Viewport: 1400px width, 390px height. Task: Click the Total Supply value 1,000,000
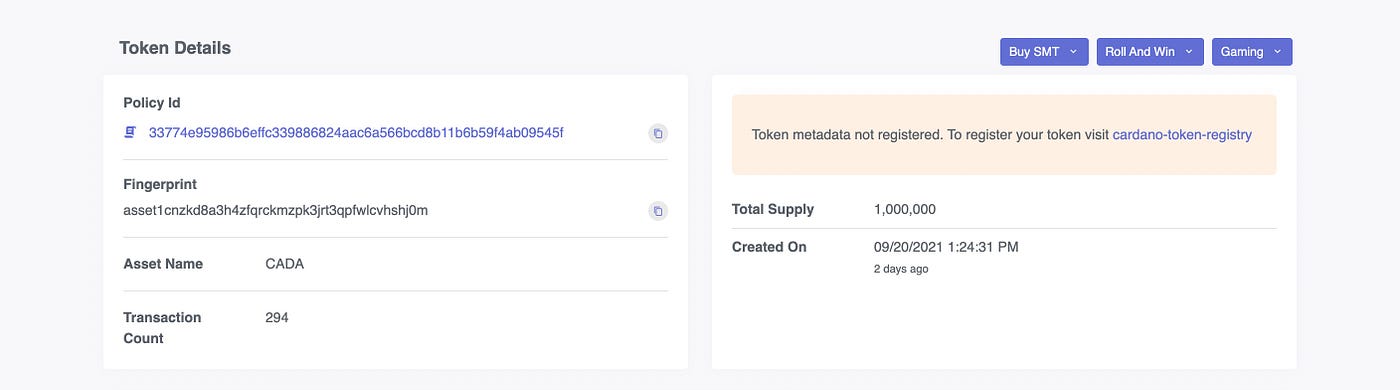pos(905,209)
